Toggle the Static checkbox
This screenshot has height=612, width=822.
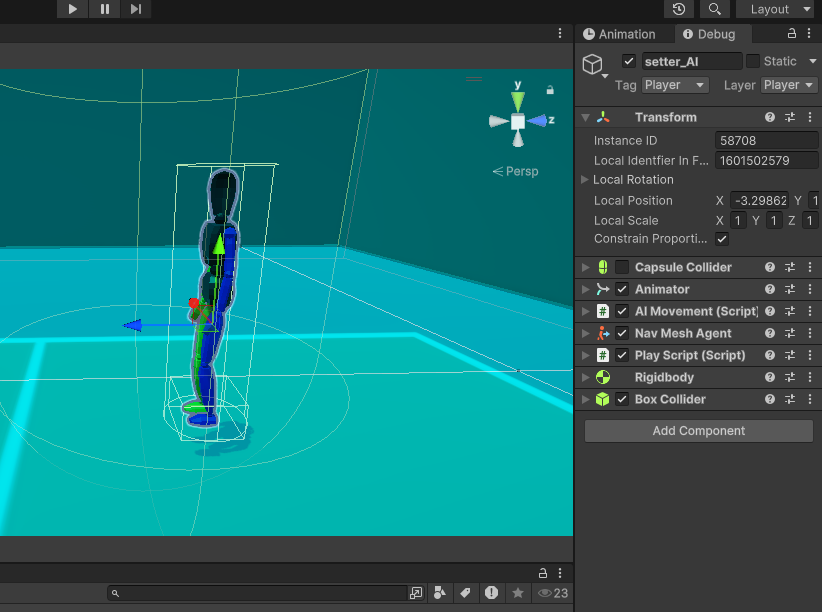point(753,61)
